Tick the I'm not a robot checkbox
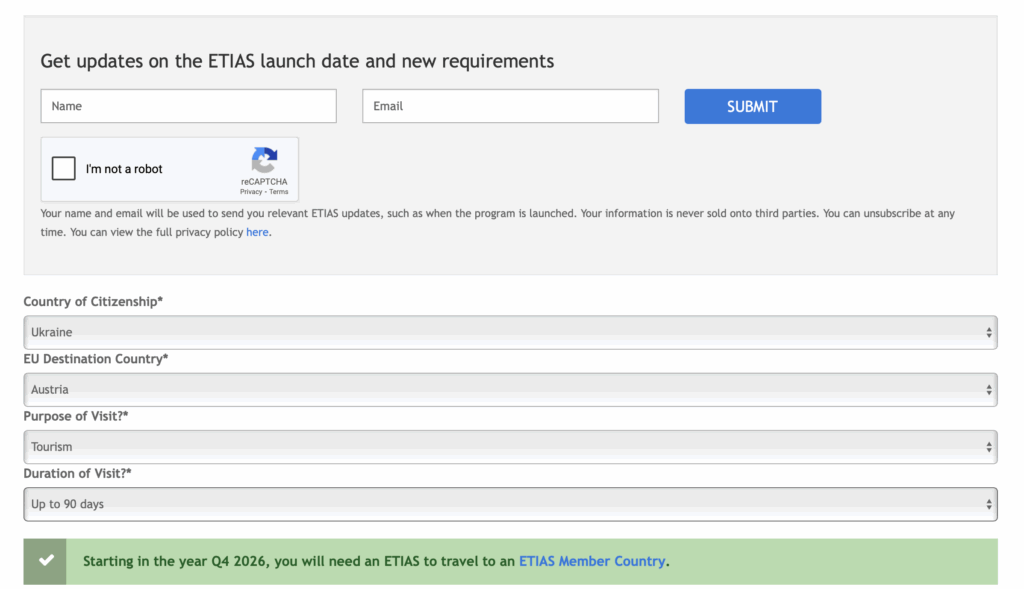This screenshot has width=1024, height=589. point(63,168)
